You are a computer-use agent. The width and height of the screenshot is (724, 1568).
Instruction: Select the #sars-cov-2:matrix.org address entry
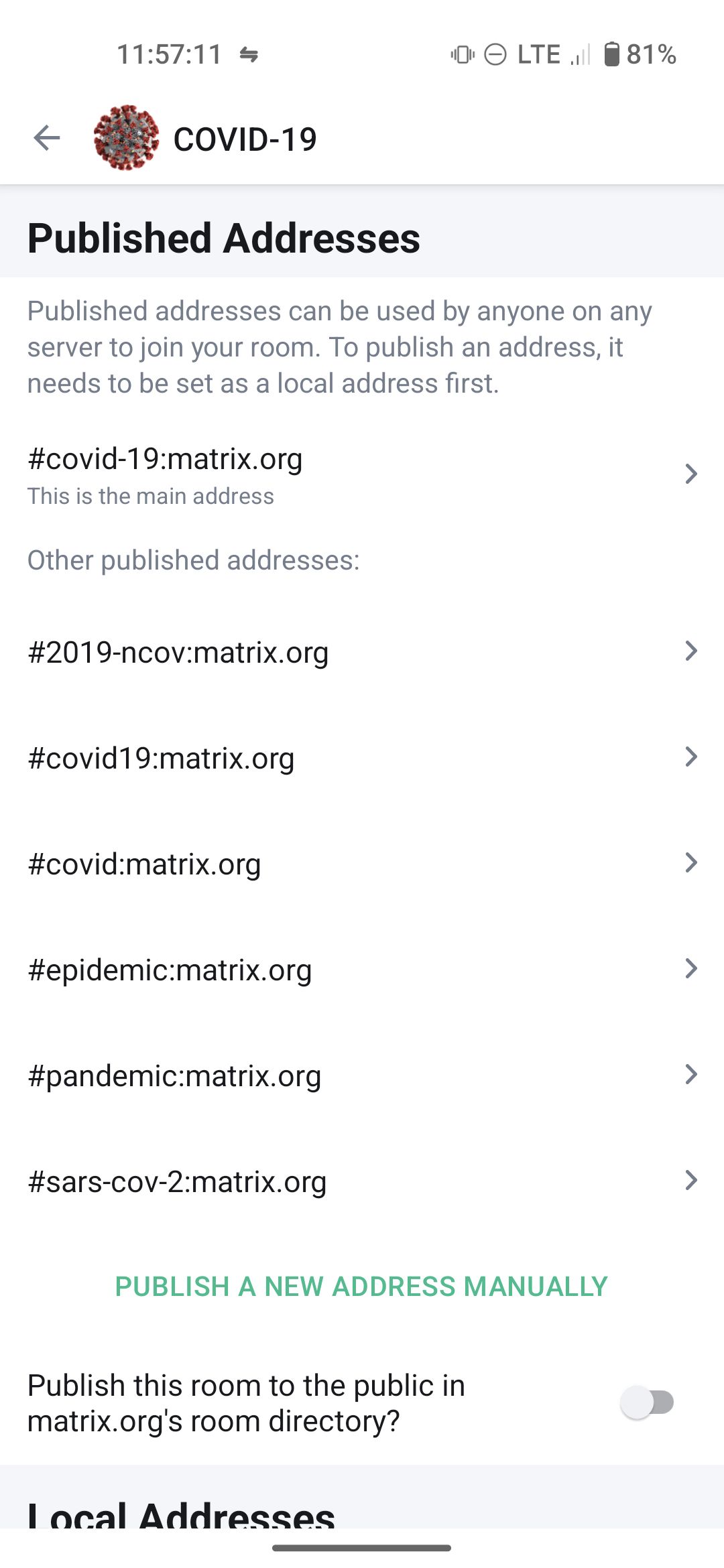(x=178, y=1181)
